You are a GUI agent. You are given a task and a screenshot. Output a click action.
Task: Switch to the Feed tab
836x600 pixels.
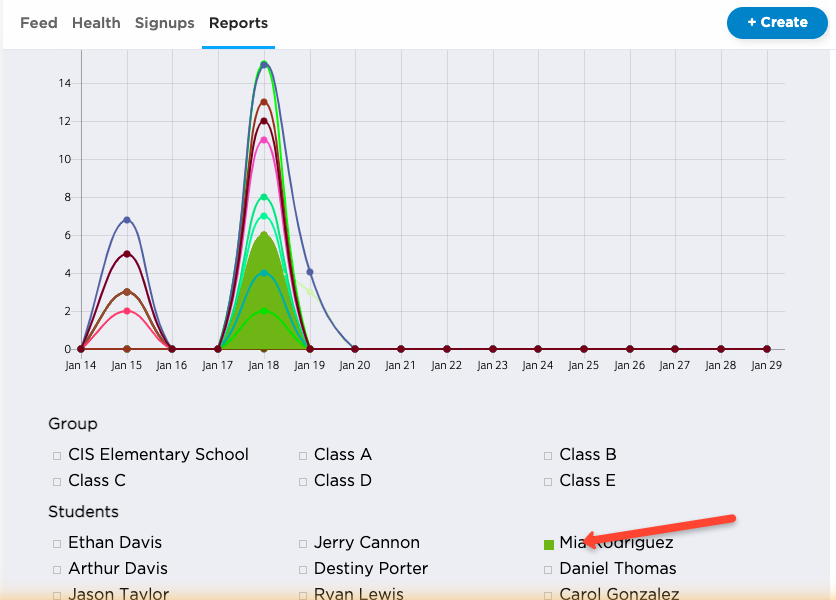coord(38,23)
